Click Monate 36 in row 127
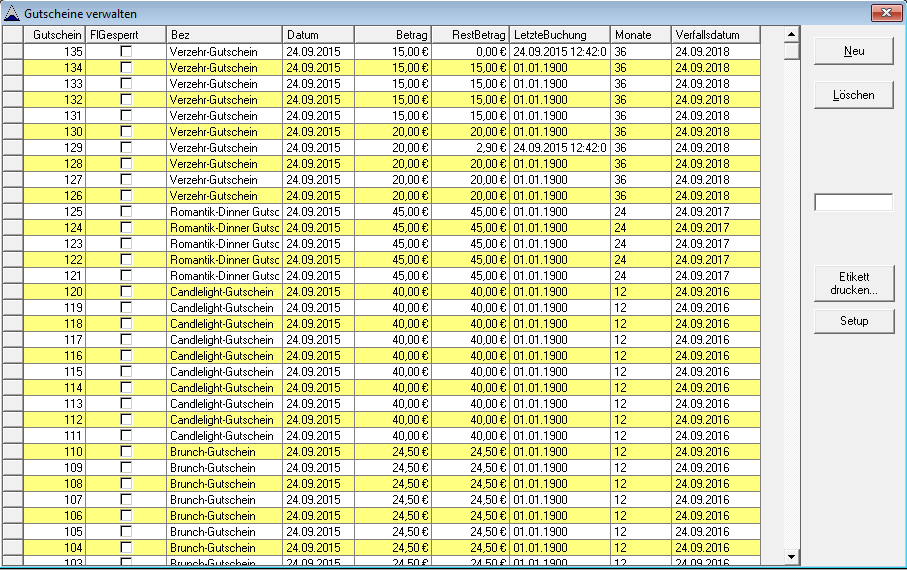Image resolution: width=907 pixels, height=570 pixels. click(640, 180)
